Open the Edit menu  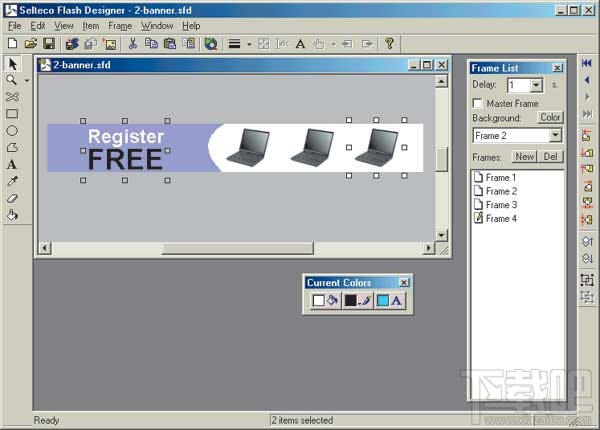38,26
